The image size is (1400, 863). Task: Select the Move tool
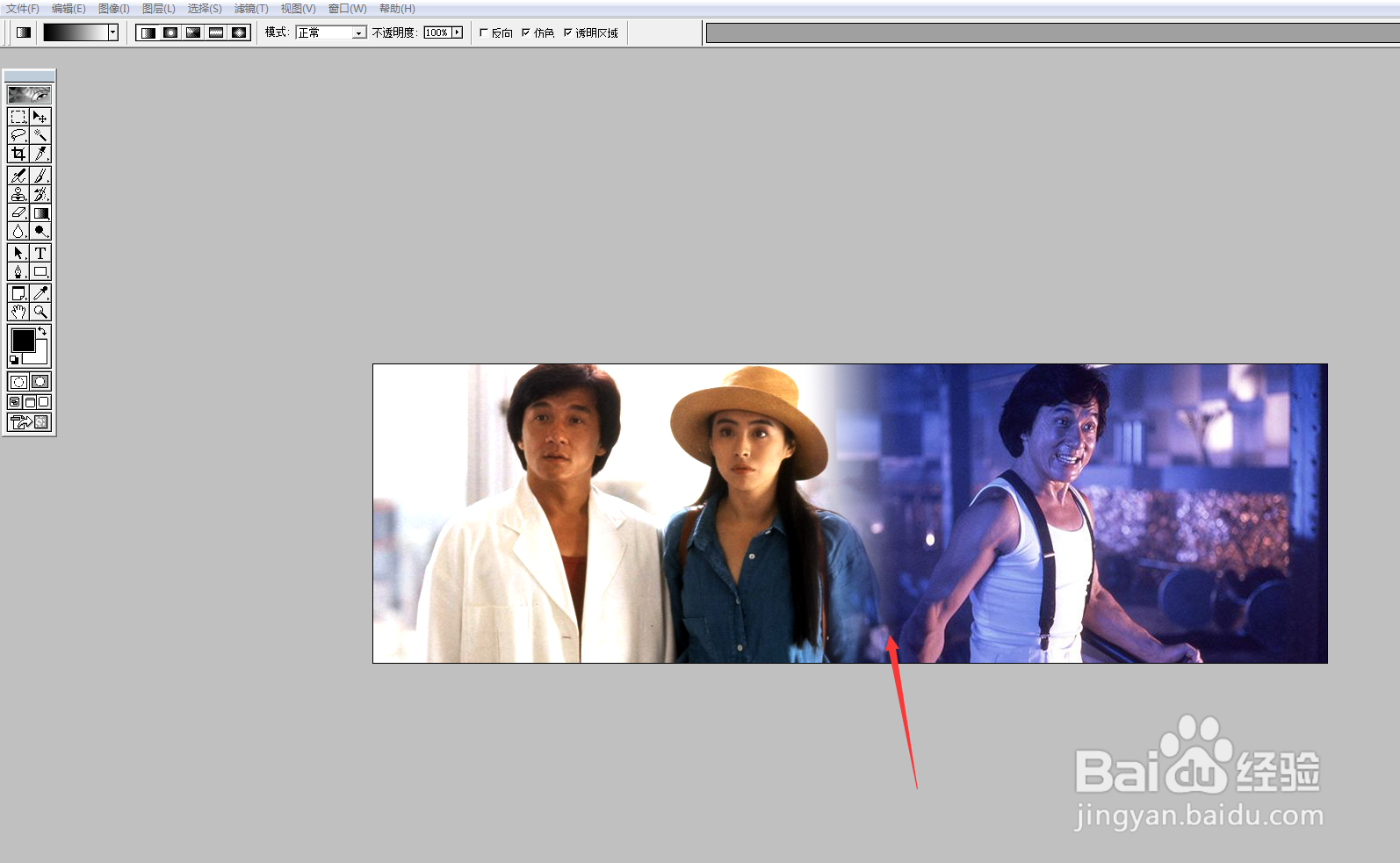[x=40, y=117]
